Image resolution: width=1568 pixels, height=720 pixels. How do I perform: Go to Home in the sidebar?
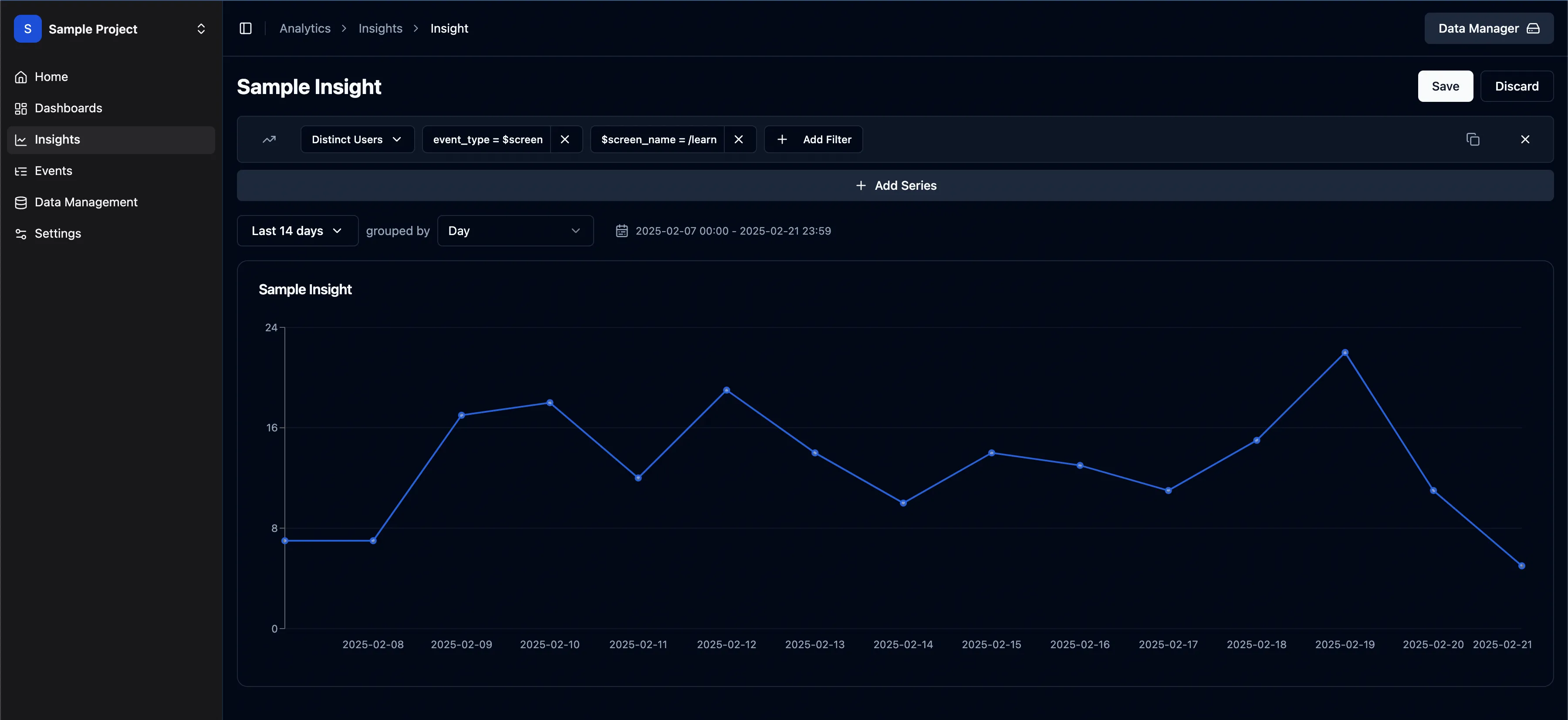click(111, 77)
